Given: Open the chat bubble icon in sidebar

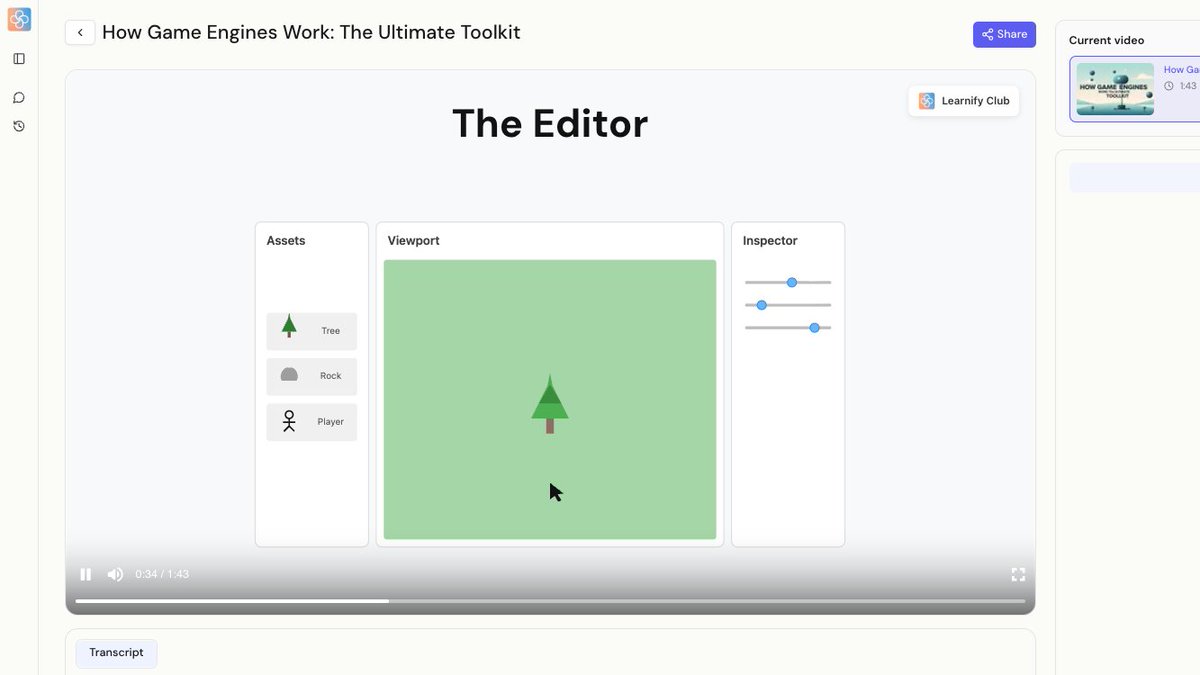Looking at the screenshot, I should coord(19,98).
